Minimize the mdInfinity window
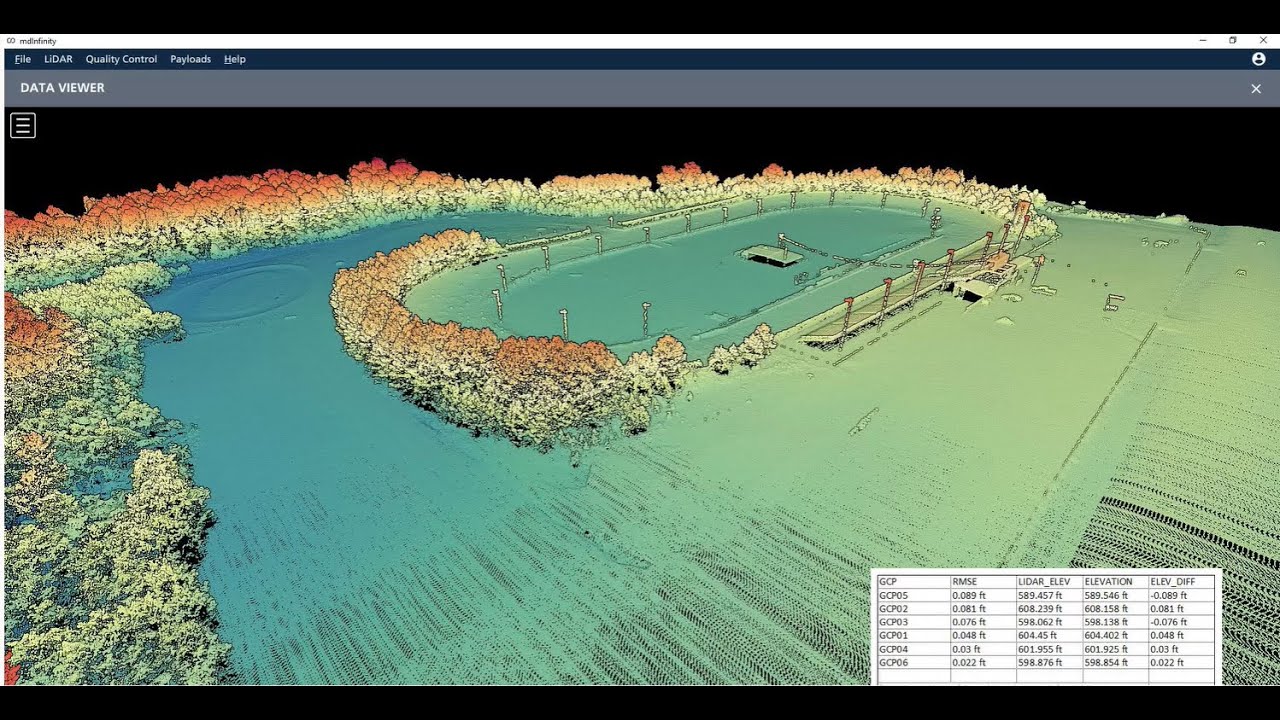 tap(1202, 41)
